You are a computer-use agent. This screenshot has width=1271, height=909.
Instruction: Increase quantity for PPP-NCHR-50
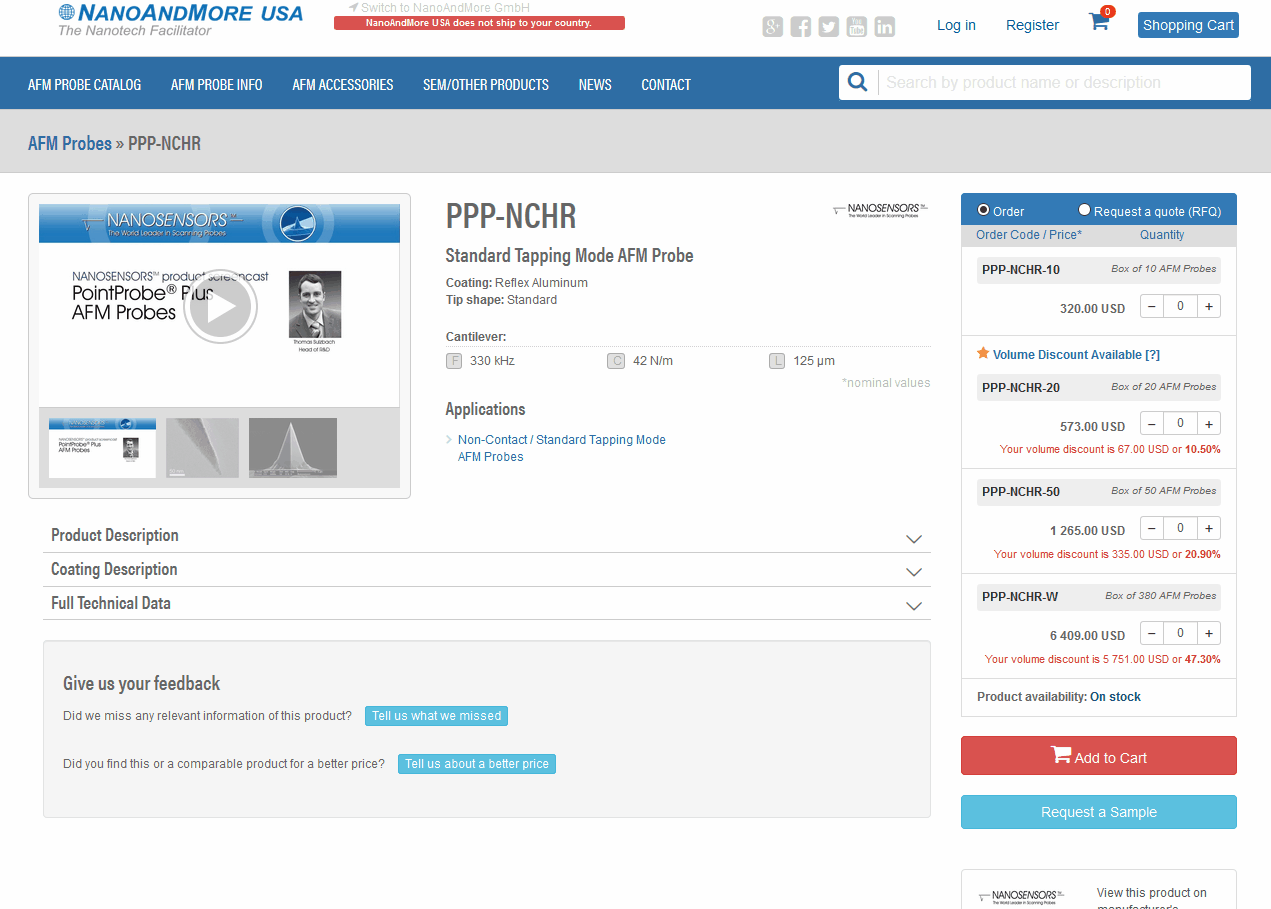1209,528
